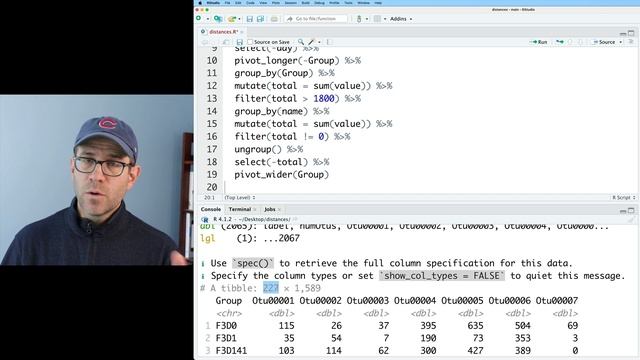Viewport: 640px width, 360px height.
Task: Open the Help menu in the menu bar
Action: (x=378, y=3)
